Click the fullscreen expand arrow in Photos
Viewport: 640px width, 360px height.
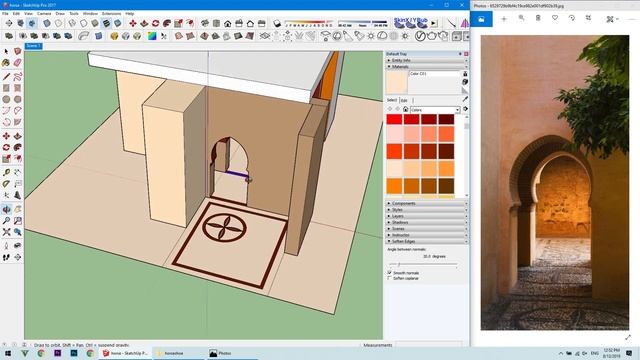point(628,337)
